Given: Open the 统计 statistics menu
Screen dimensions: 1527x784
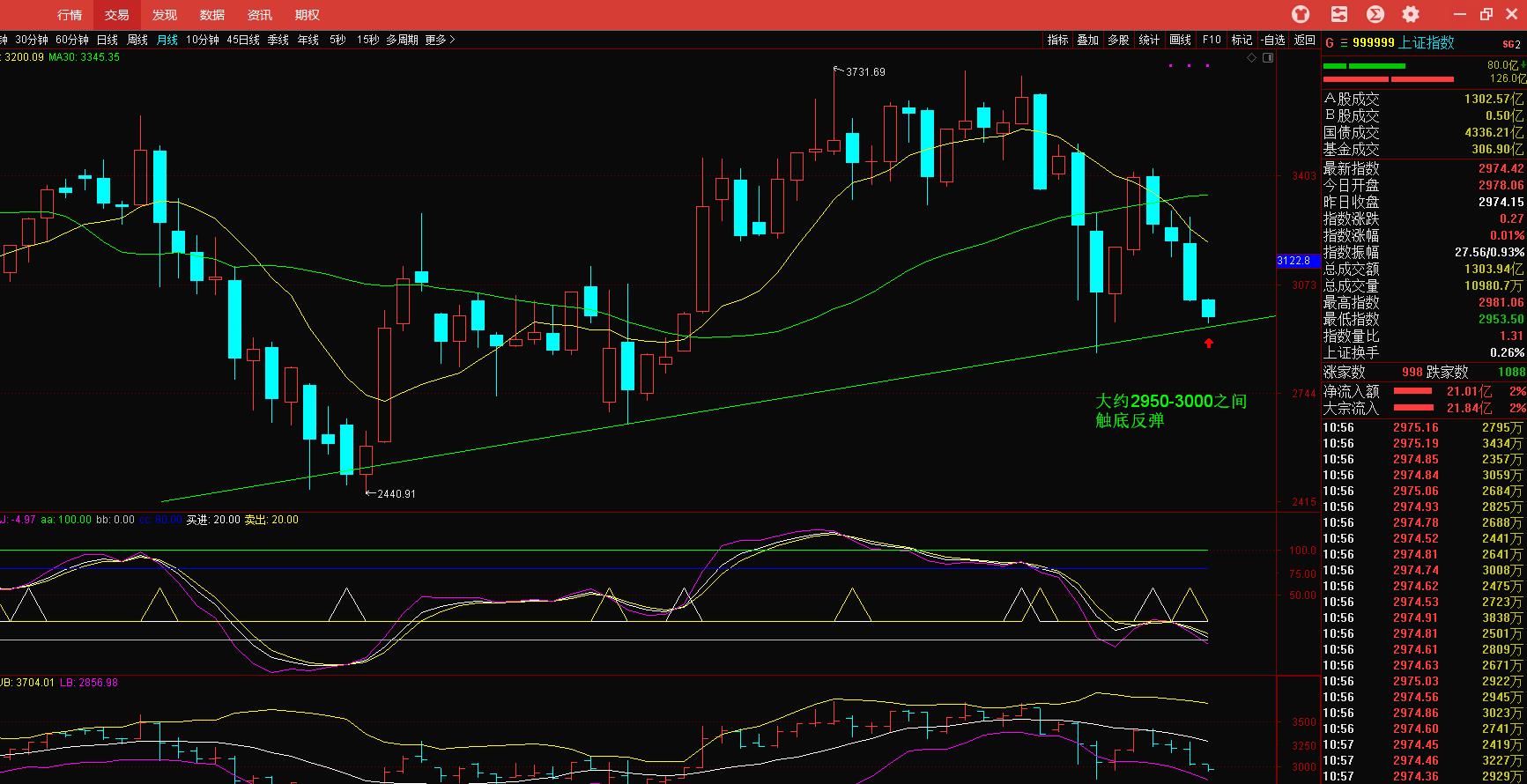Looking at the screenshot, I should [1150, 40].
